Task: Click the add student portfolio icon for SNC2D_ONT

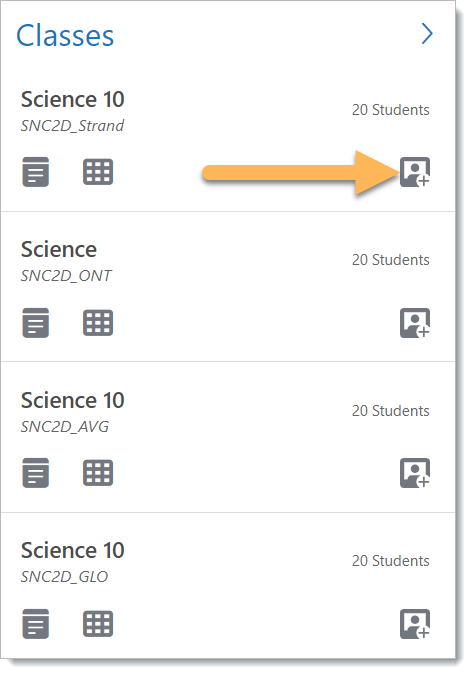Action: click(x=415, y=323)
